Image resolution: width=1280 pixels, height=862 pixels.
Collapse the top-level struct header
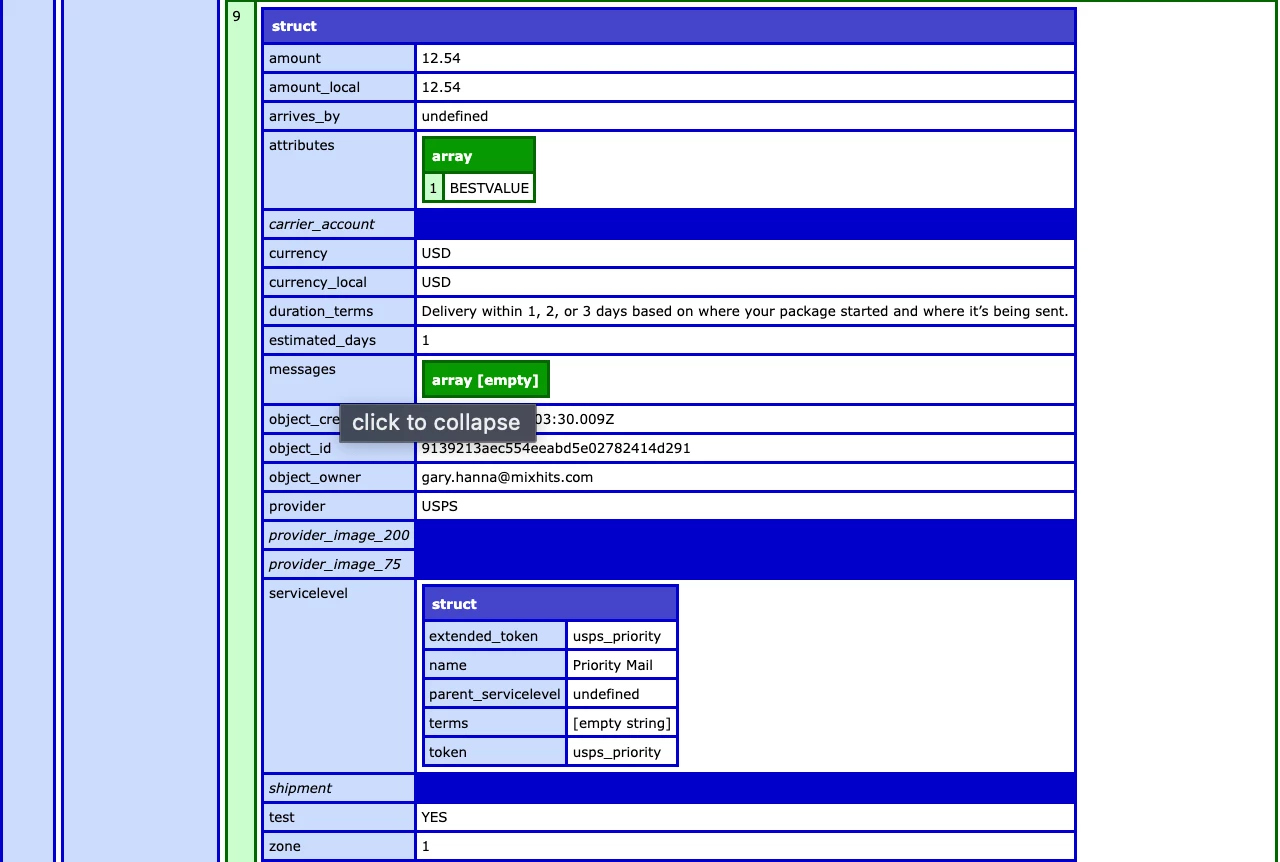coord(668,26)
